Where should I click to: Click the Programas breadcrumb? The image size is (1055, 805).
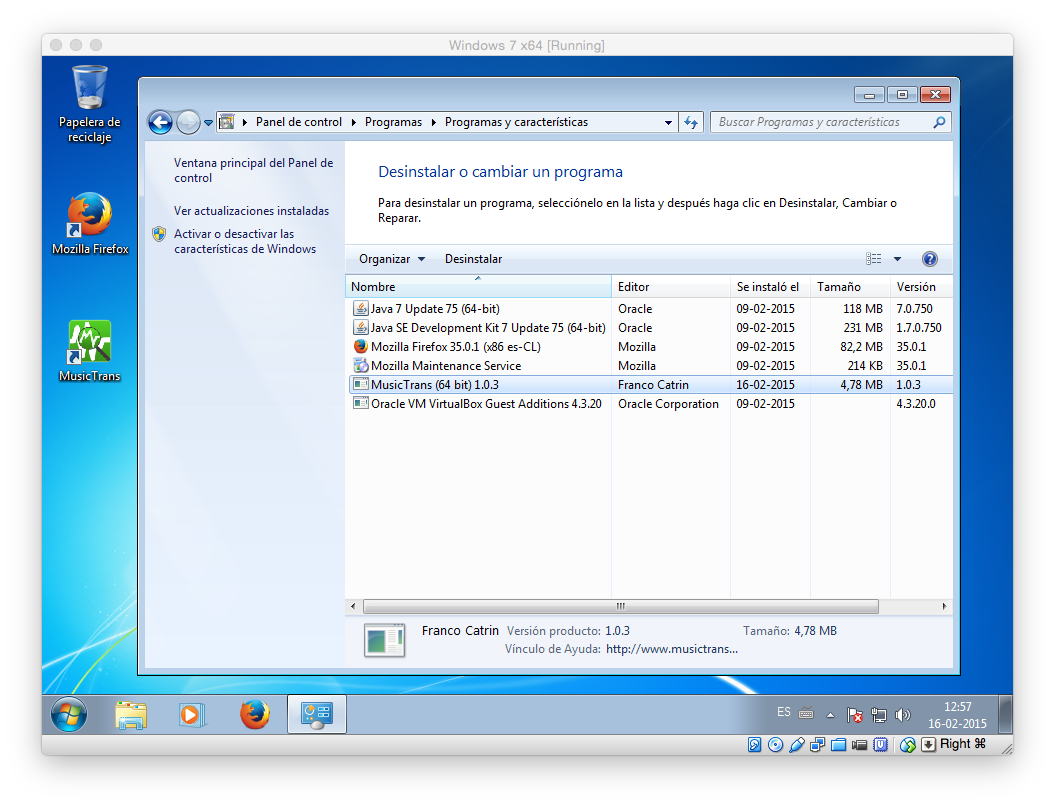[x=393, y=122]
